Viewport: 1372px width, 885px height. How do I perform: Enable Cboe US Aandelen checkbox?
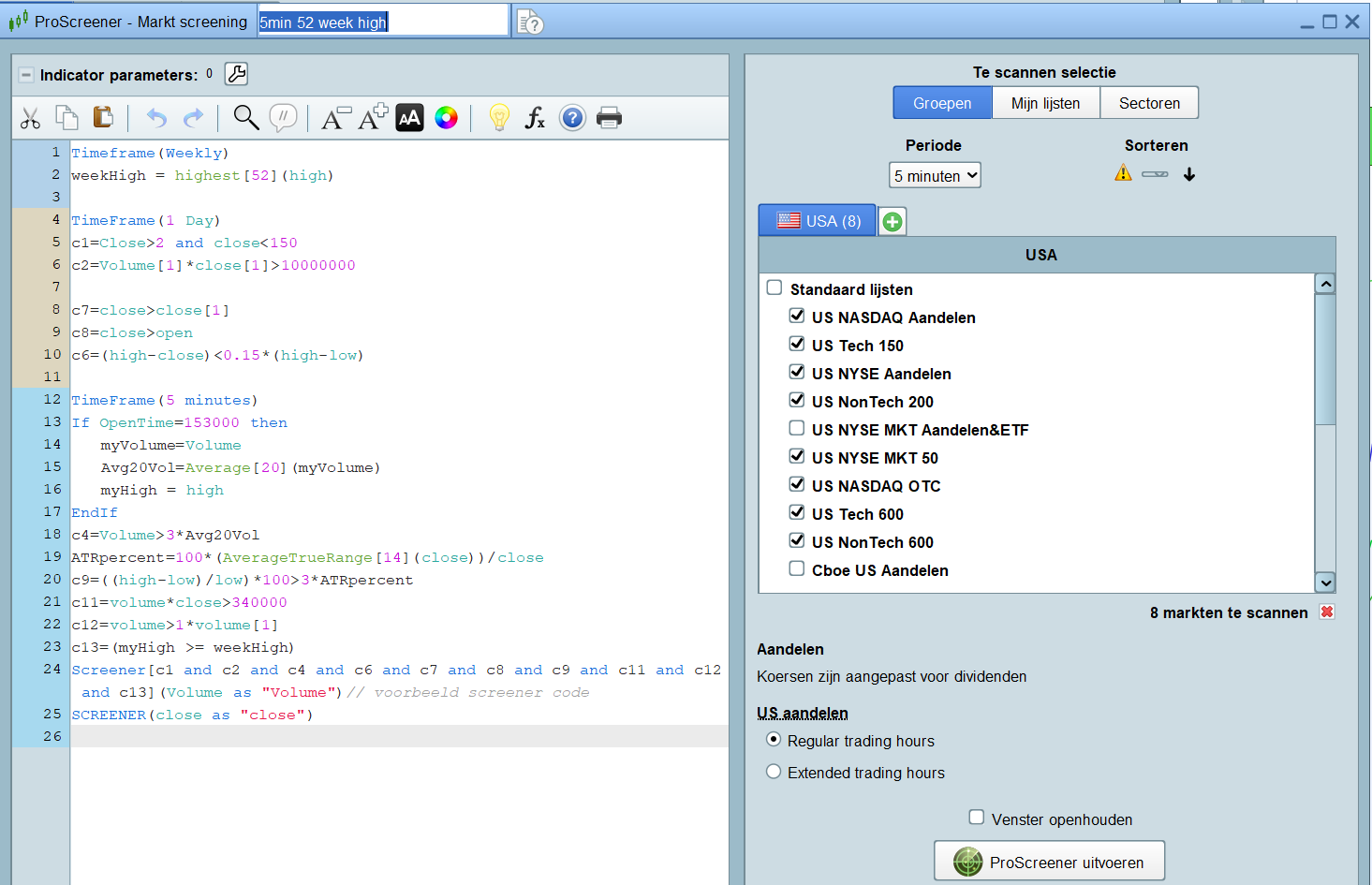click(x=797, y=569)
